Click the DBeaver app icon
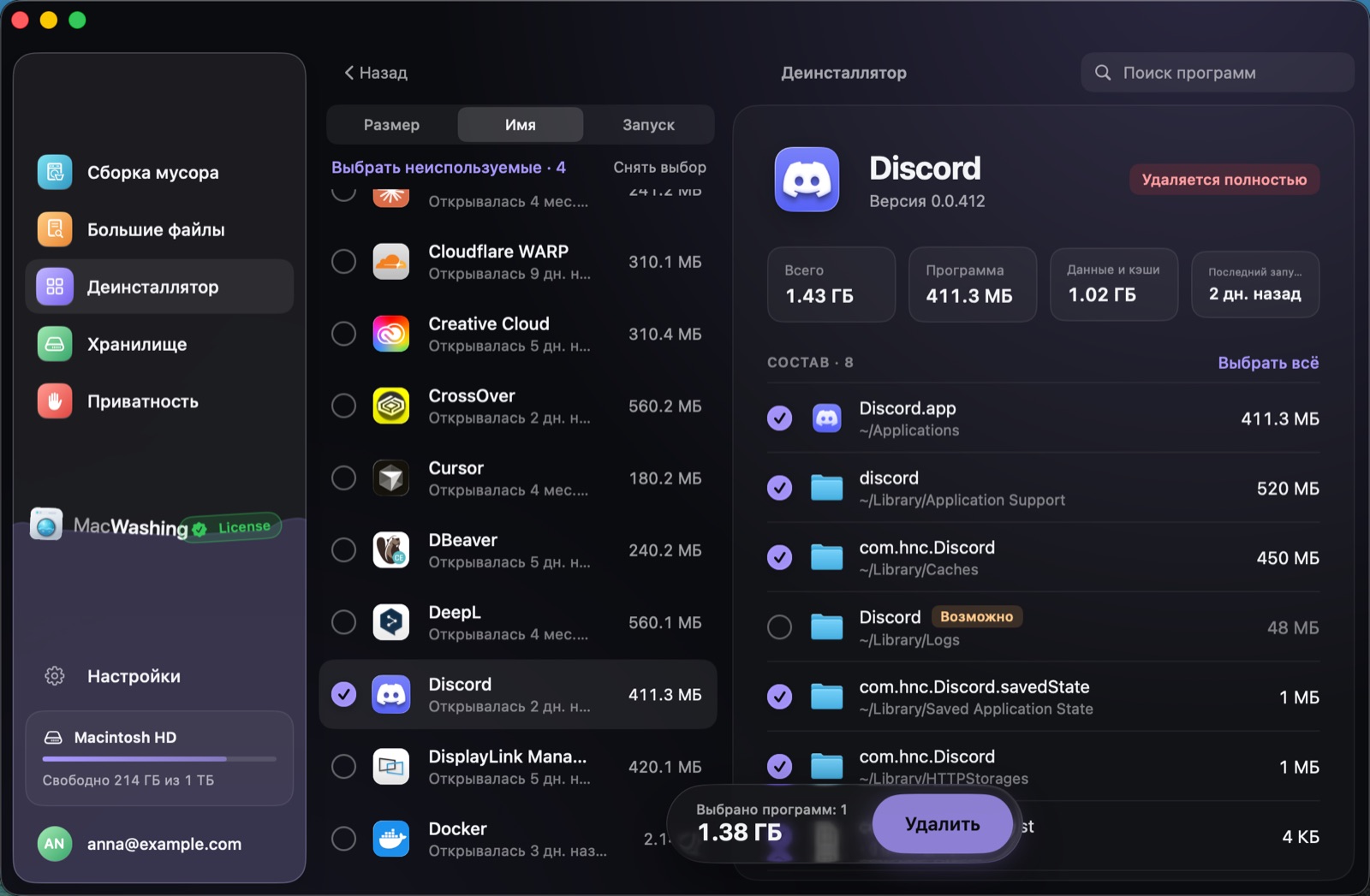The width and height of the screenshot is (1370, 896). click(391, 549)
